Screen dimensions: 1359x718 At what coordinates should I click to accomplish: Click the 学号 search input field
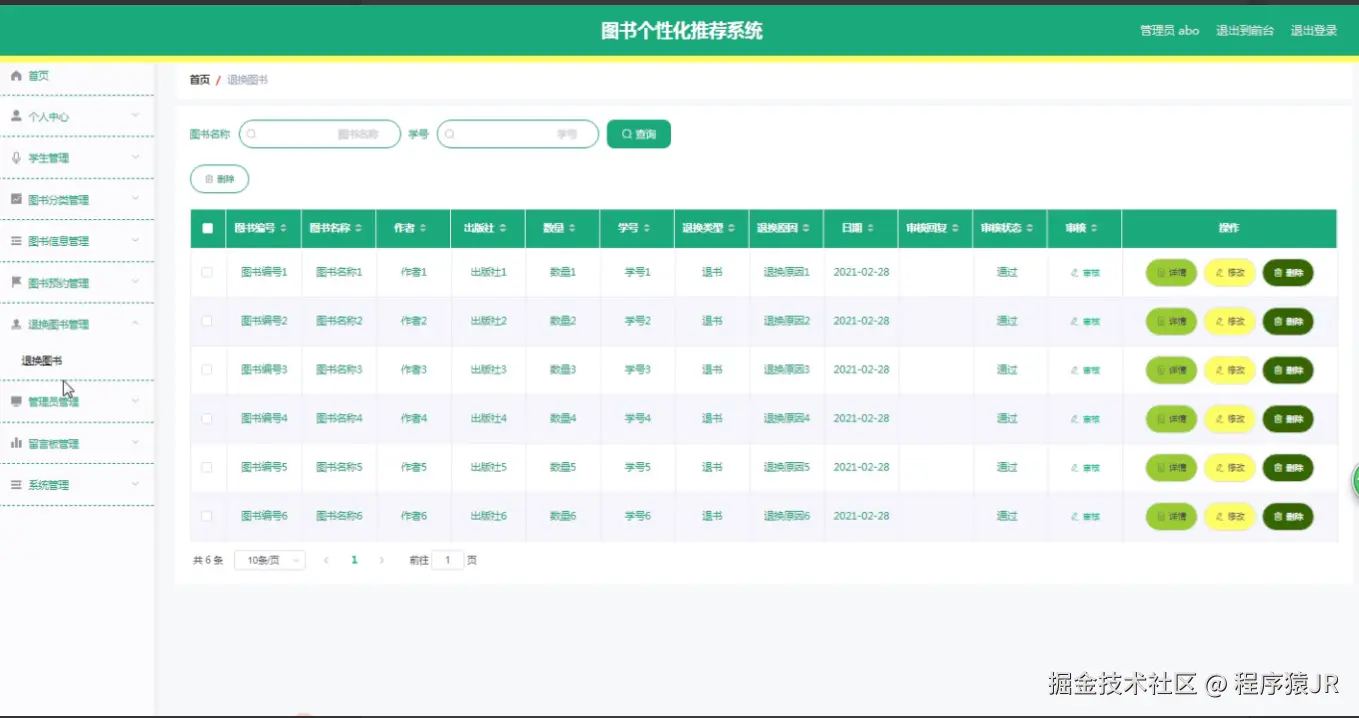[x=518, y=134]
